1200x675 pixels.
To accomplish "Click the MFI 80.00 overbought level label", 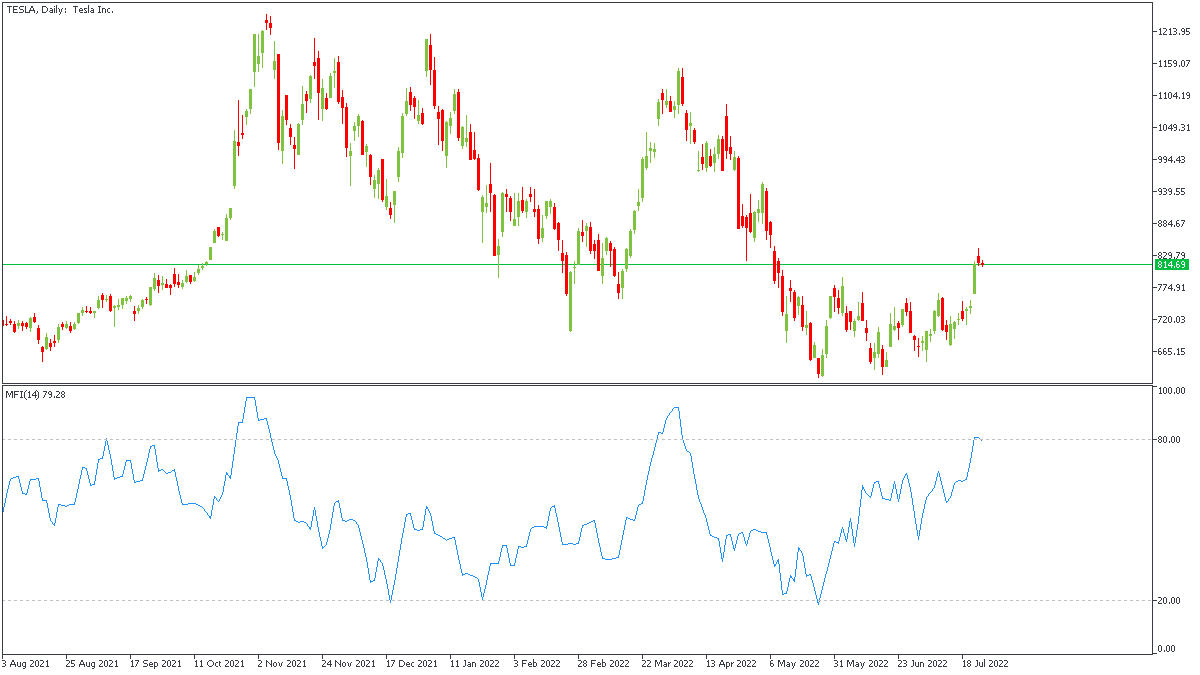I will [x=1172, y=440].
